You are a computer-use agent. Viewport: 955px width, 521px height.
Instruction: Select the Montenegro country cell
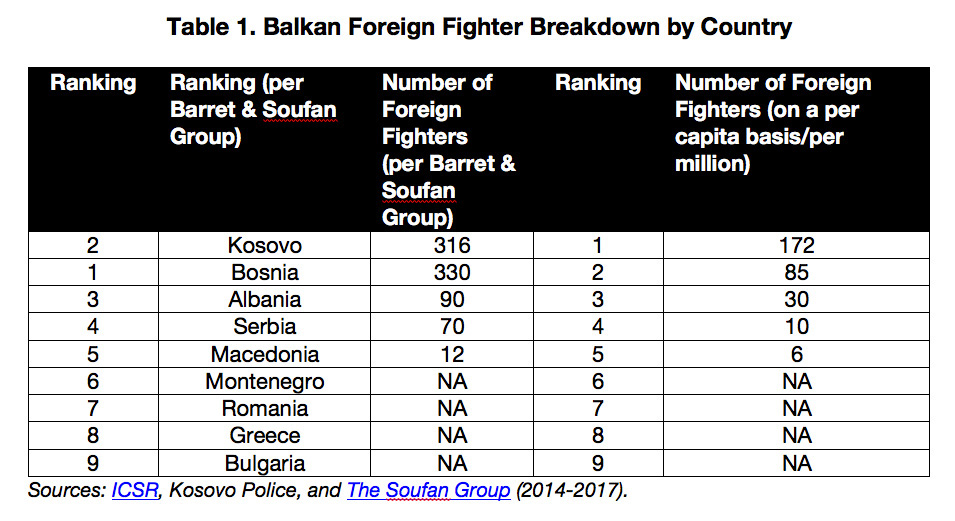click(264, 381)
